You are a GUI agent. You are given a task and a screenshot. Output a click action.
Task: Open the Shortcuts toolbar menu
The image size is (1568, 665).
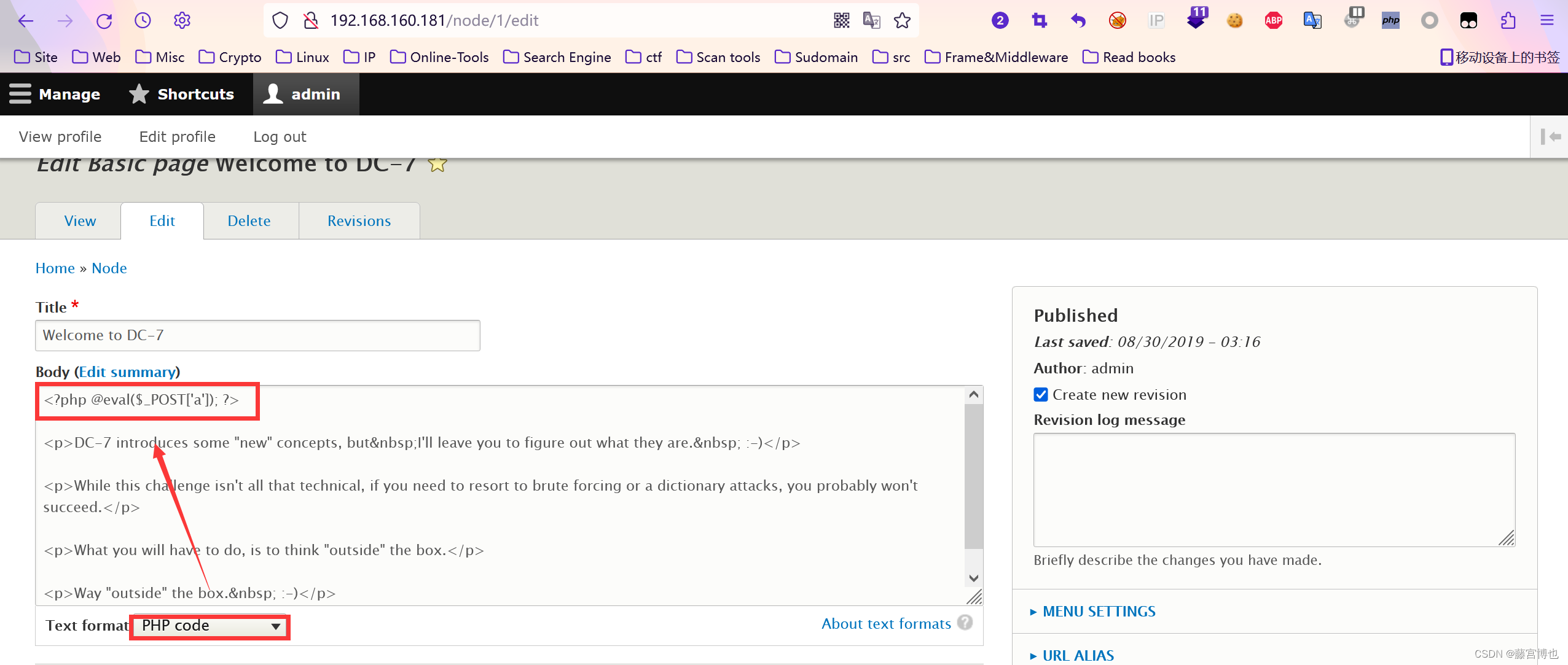(181, 94)
